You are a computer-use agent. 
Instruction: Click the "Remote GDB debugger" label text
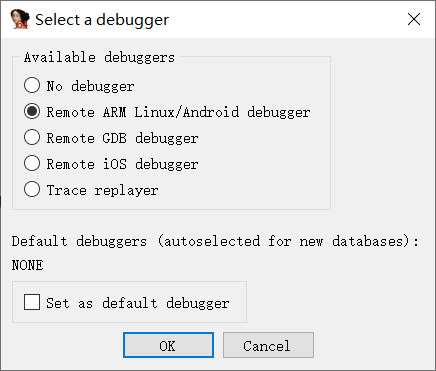[122, 138]
